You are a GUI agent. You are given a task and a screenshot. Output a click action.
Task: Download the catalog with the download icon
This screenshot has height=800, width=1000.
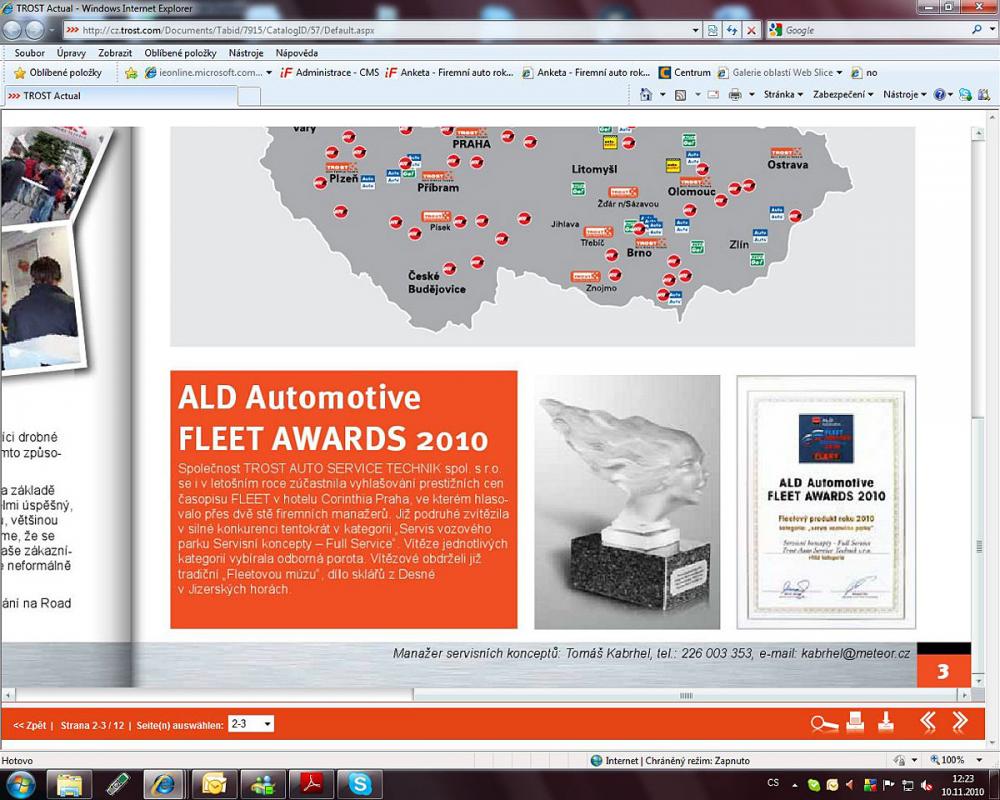tap(886, 722)
